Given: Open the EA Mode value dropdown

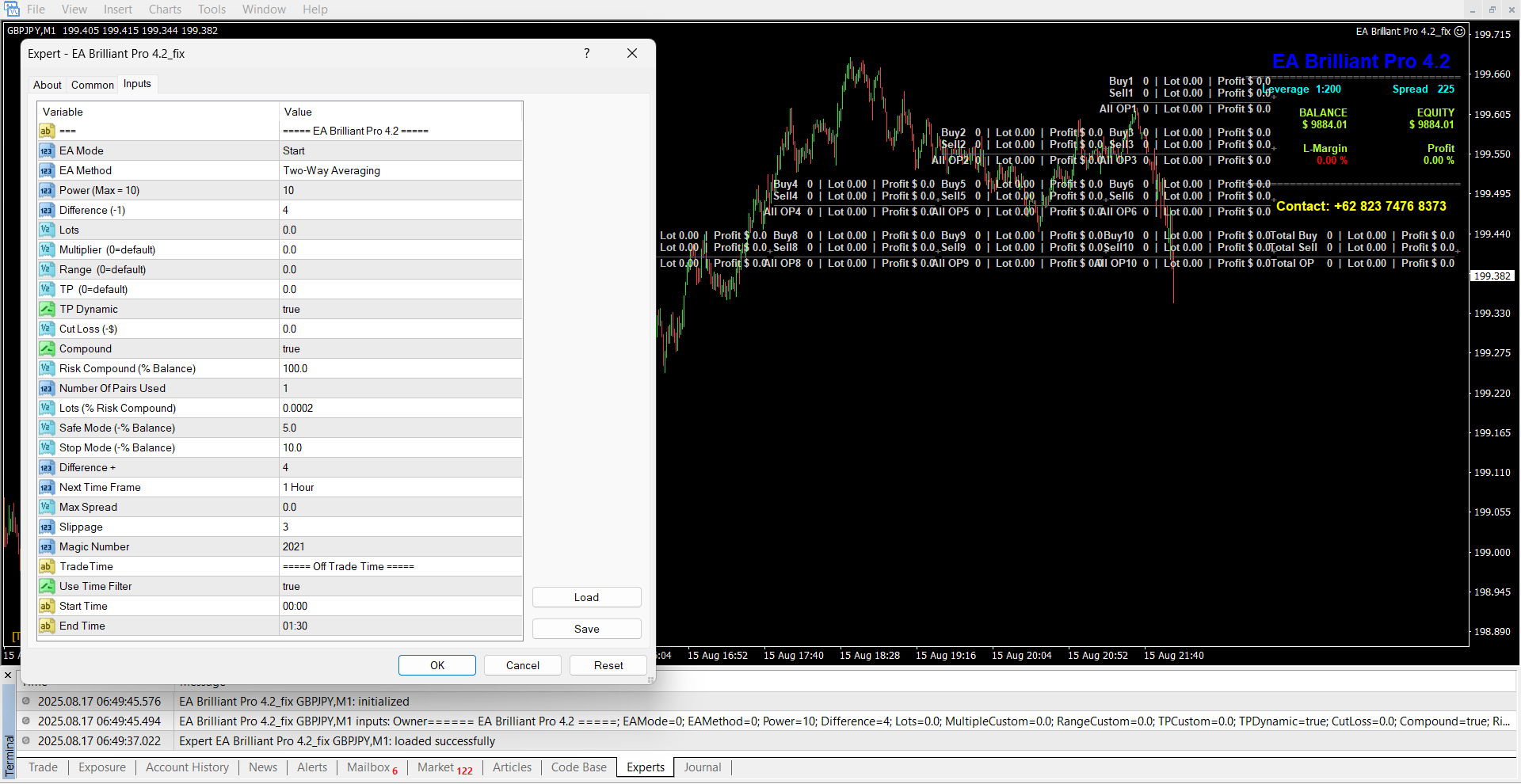Looking at the screenshot, I should tap(401, 150).
